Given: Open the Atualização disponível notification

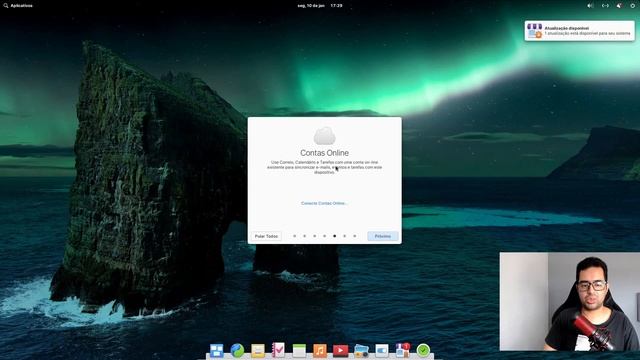Looking at the screenshot, I should click(x=580, y=31).
